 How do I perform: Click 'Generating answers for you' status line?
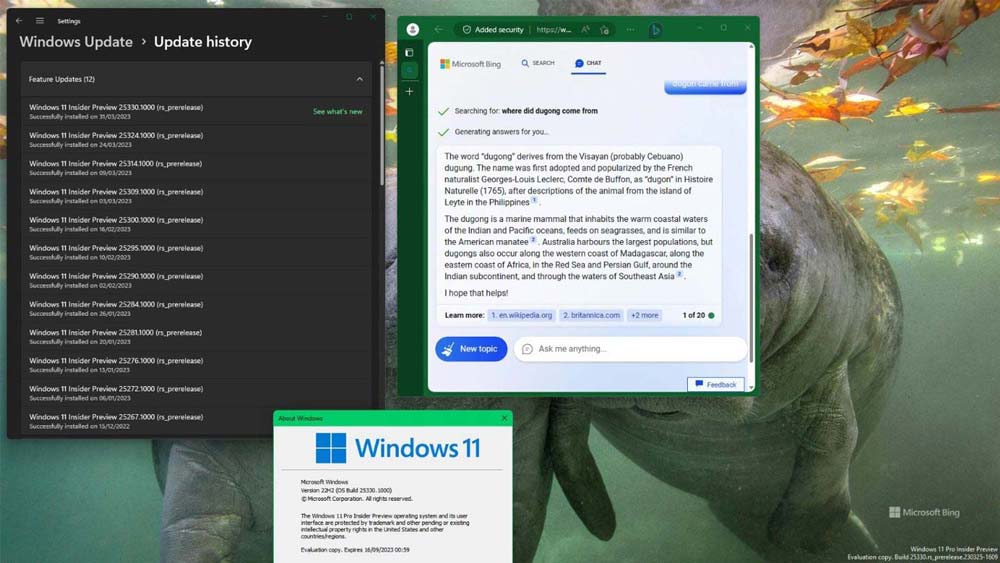tap(501, 132)
